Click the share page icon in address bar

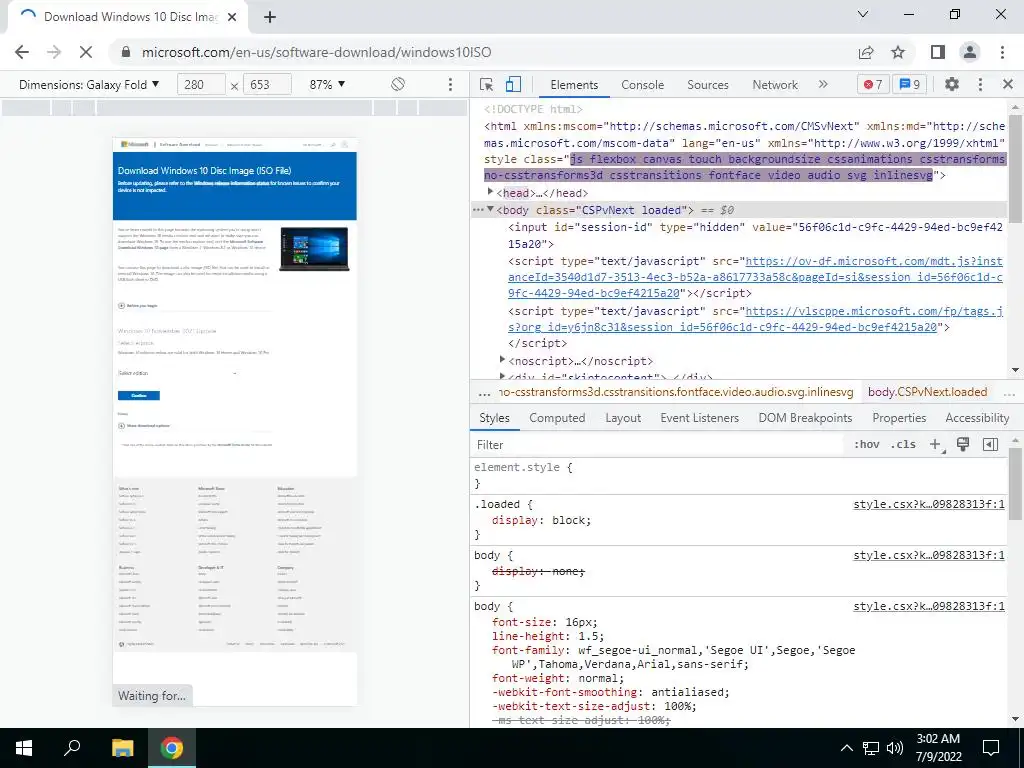(866, 52)
